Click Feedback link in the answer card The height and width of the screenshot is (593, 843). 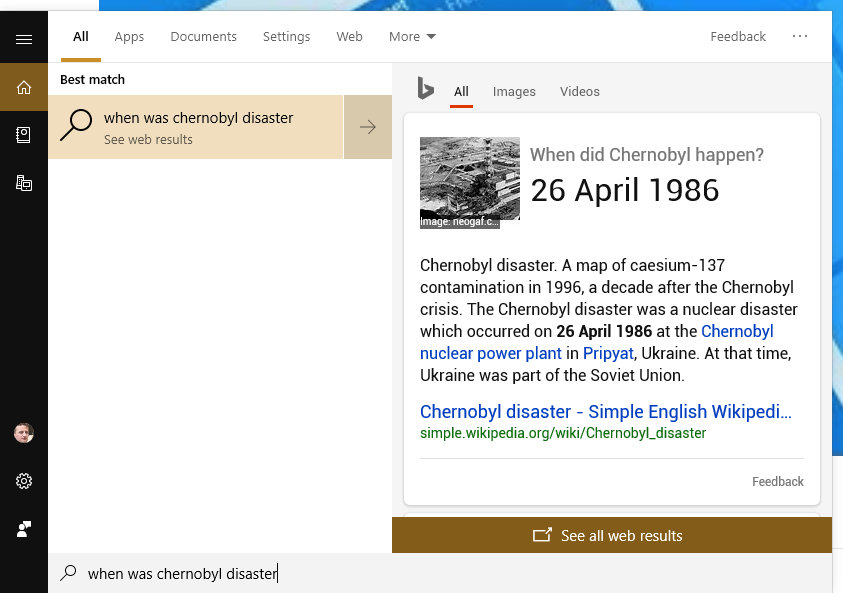pos(777,481)
